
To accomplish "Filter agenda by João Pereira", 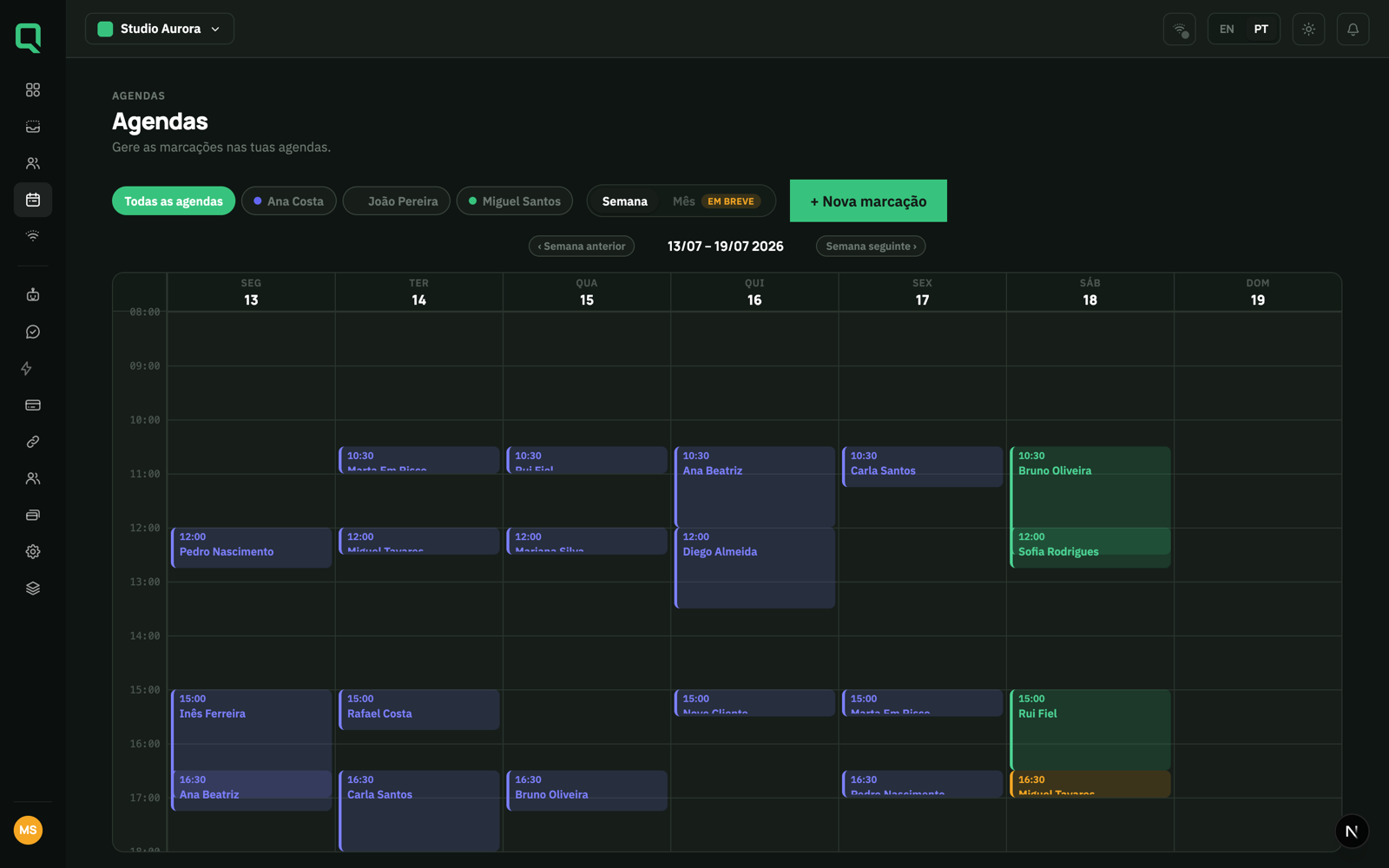I will (397, 201).
